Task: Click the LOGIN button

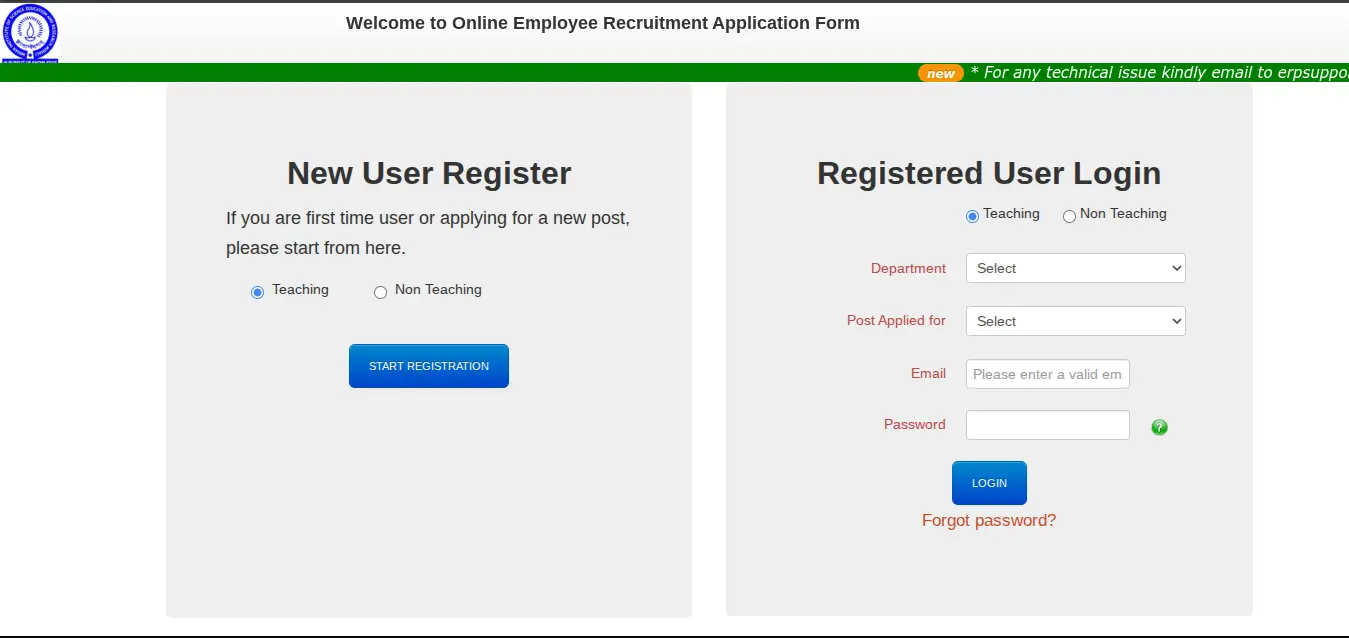Action: point(989,483)
